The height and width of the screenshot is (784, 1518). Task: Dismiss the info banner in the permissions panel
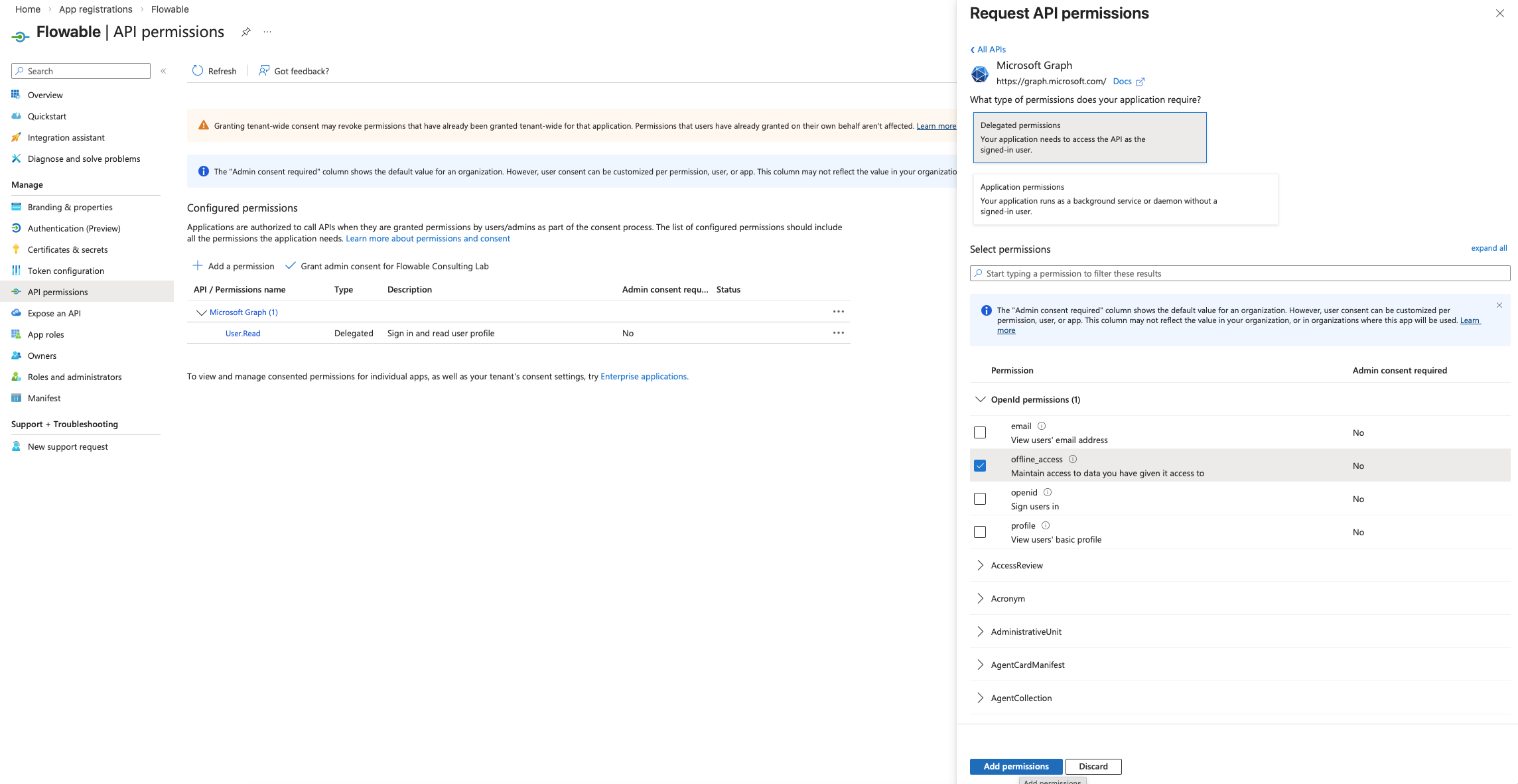coord(1499,305)
